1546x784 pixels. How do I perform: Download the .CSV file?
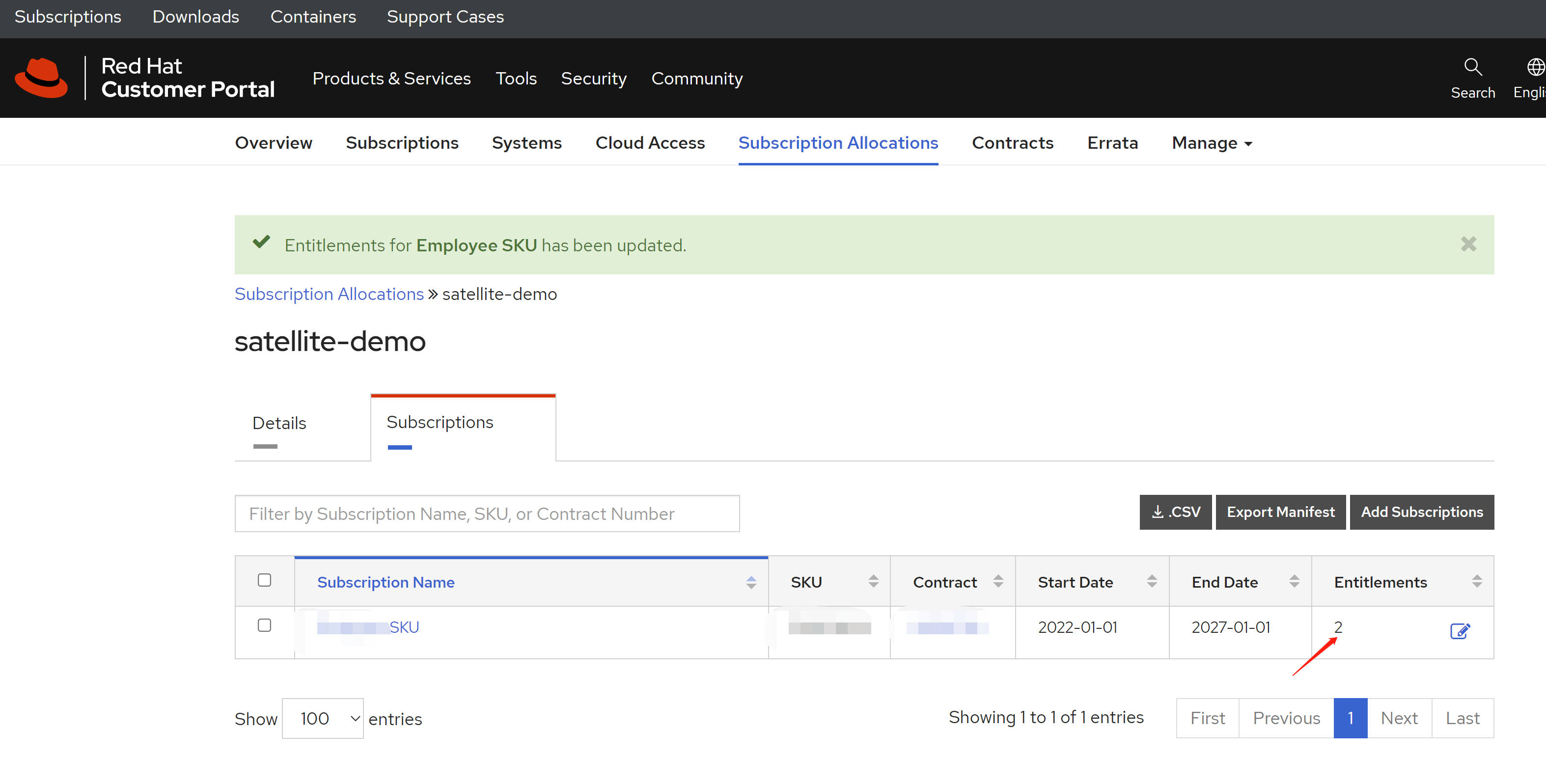pos(1175,512)
